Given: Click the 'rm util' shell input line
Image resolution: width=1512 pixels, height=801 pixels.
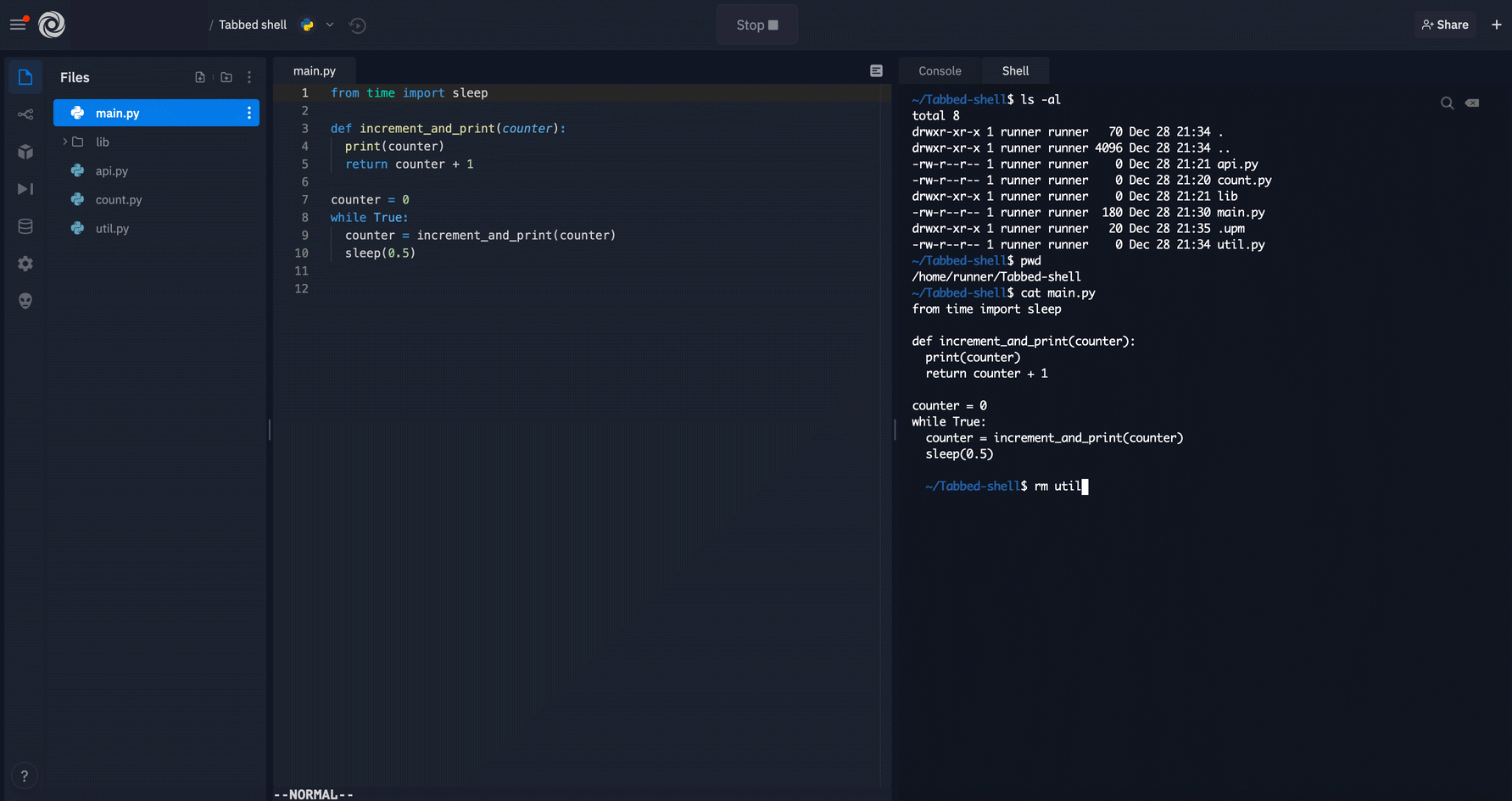Looking at the screenshot, I should 1007,487.
